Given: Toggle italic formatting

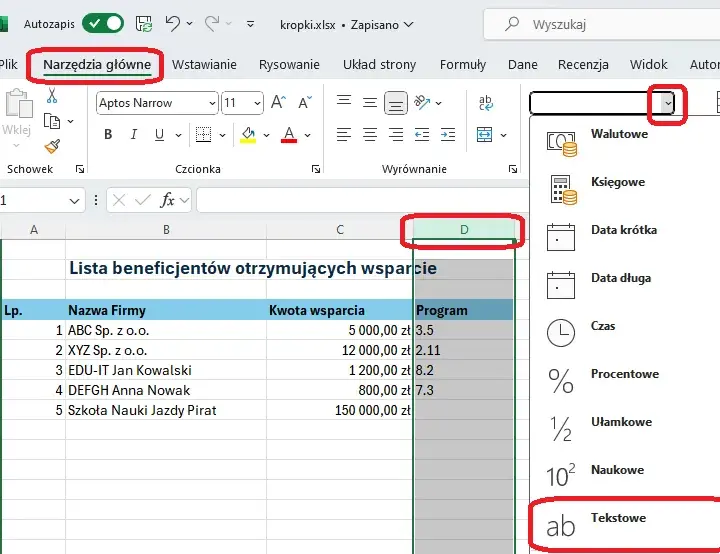Looking at the screenshot, I should pos(134,135).
